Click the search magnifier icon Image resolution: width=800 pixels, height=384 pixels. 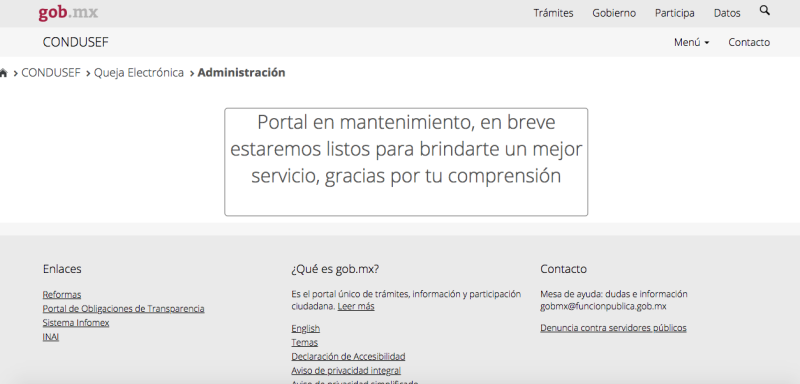[x=764, y=10]
